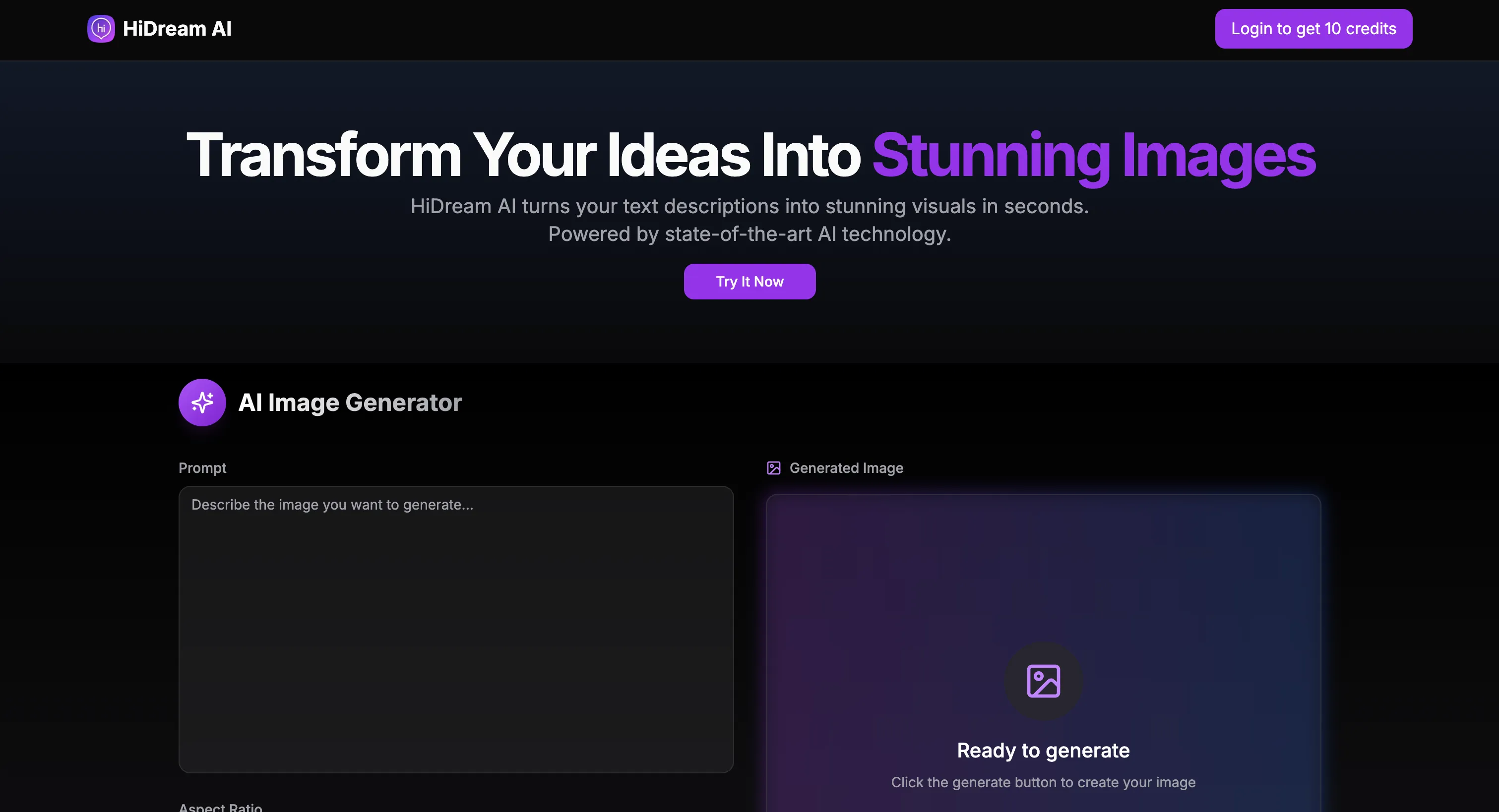The width and height of the screenshot is (1499, 812).
Task: Click the HiDream AI brand name
Action: click(177, 28)
